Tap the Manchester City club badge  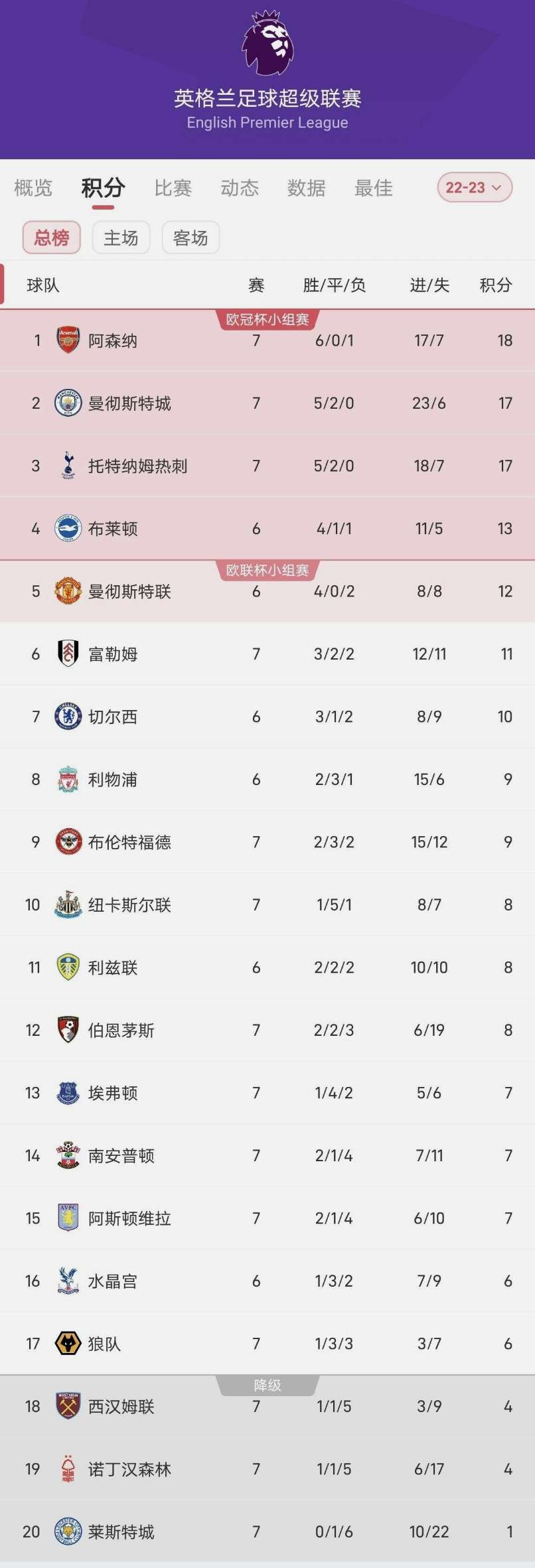point(68,403)
